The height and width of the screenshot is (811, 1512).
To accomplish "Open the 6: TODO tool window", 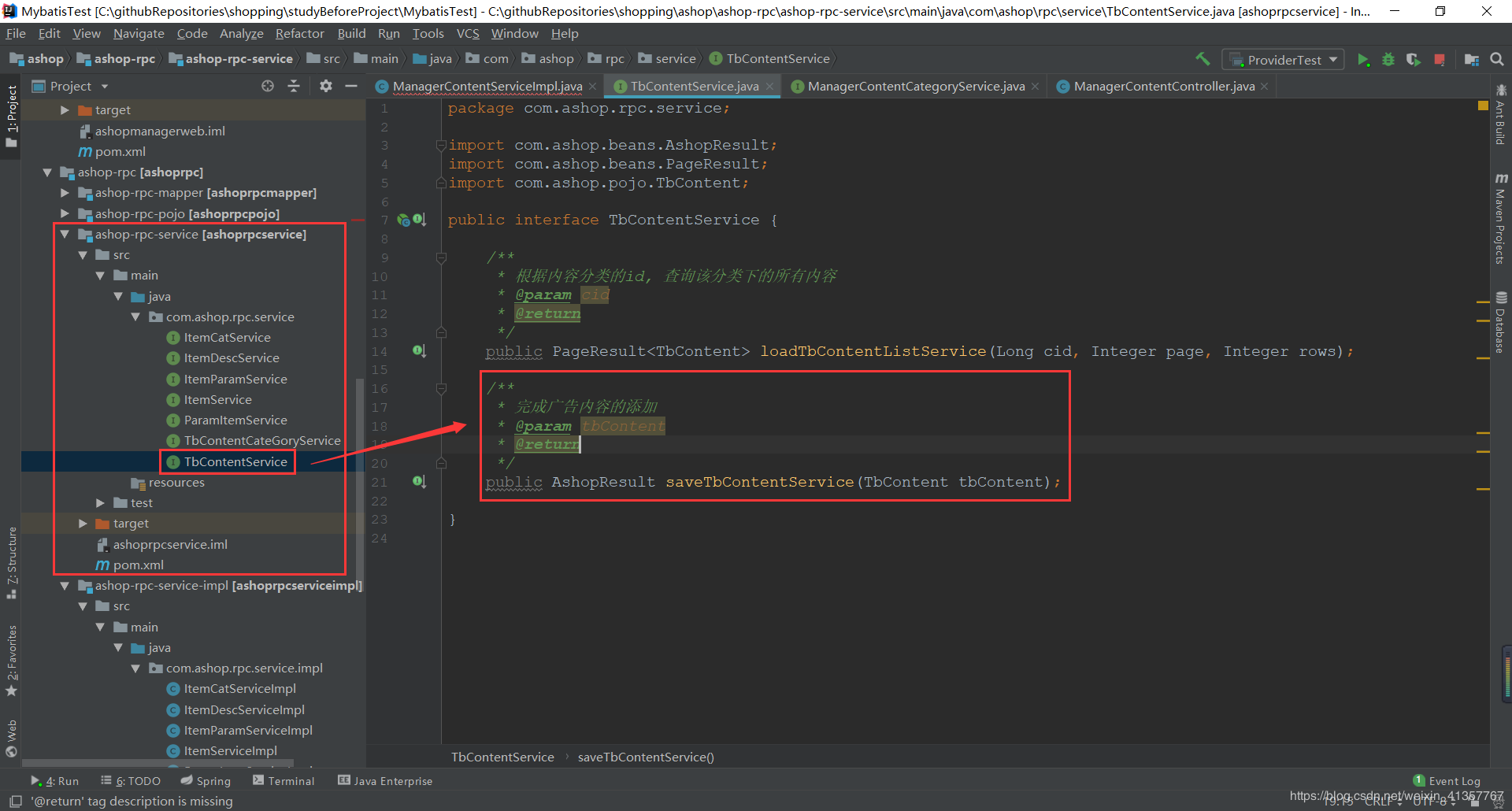I will (x=131, y=780).
